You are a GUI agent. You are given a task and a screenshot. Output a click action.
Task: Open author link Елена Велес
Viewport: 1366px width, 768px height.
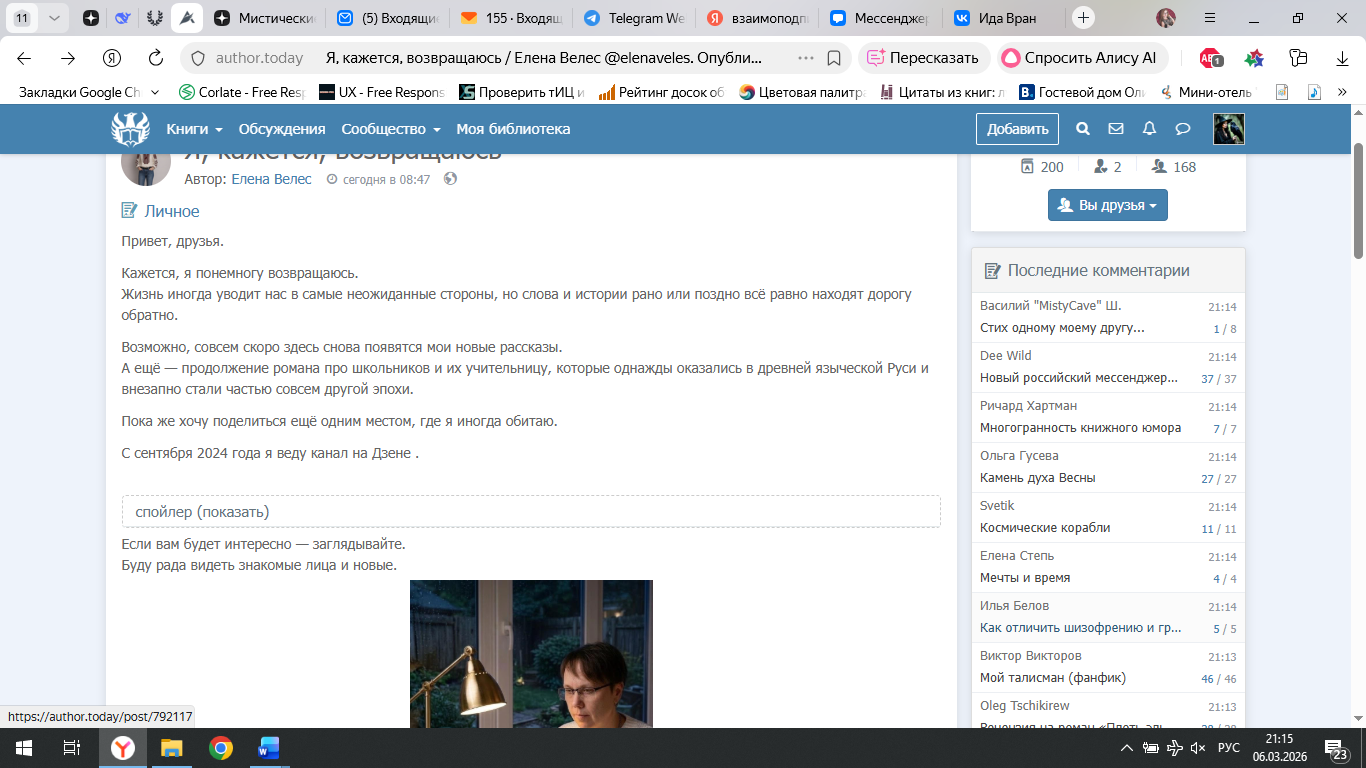point(271,179)
